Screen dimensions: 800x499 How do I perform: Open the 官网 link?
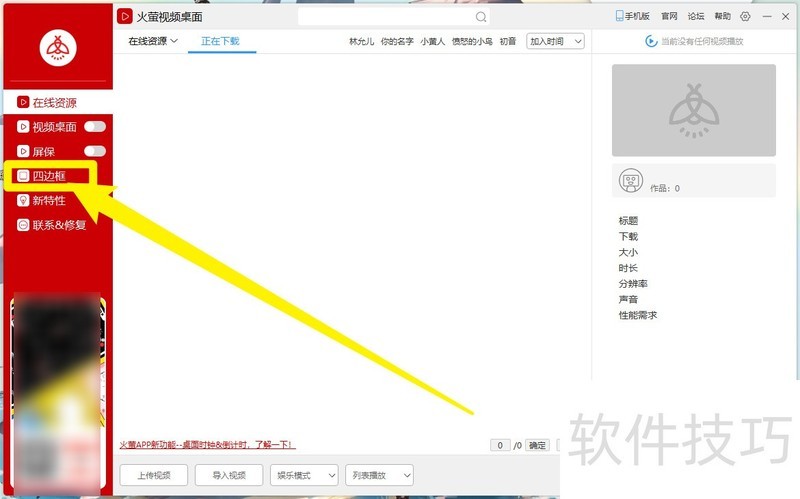(669, 16)
